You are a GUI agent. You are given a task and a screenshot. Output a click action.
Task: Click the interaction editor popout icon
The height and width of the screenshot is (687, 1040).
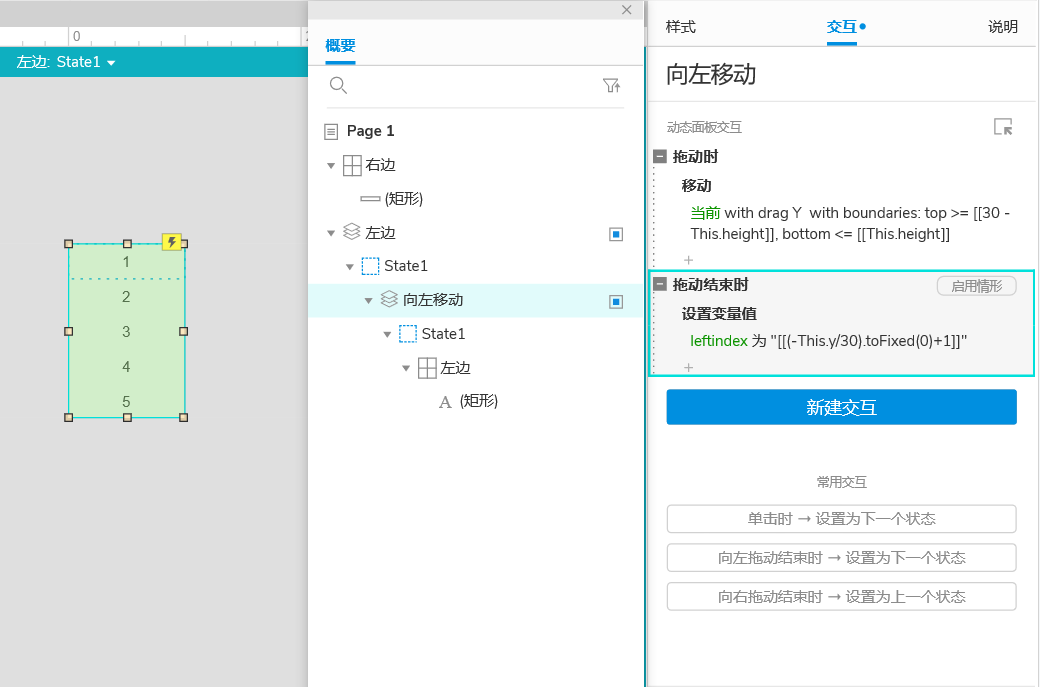(1003, 126)
